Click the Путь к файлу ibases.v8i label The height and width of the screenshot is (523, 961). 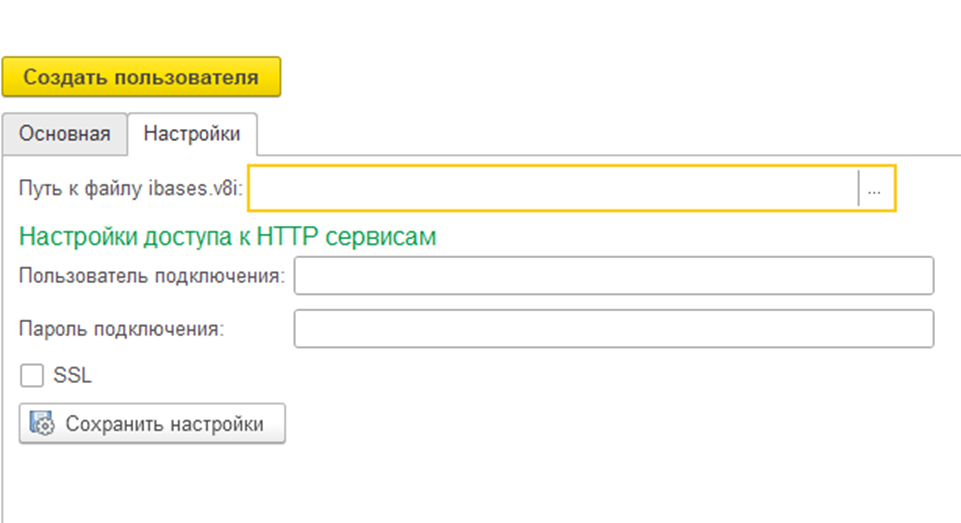coord(131,188)
